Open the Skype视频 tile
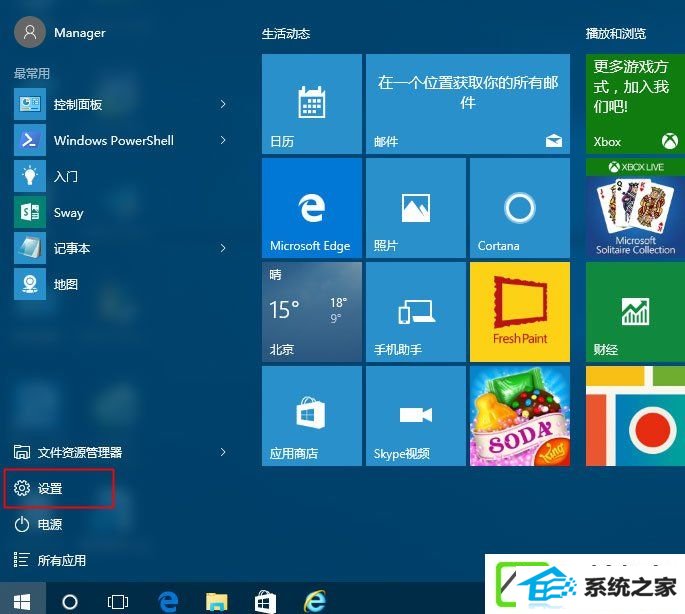This screenshot has height=614, width=685. 416,416
